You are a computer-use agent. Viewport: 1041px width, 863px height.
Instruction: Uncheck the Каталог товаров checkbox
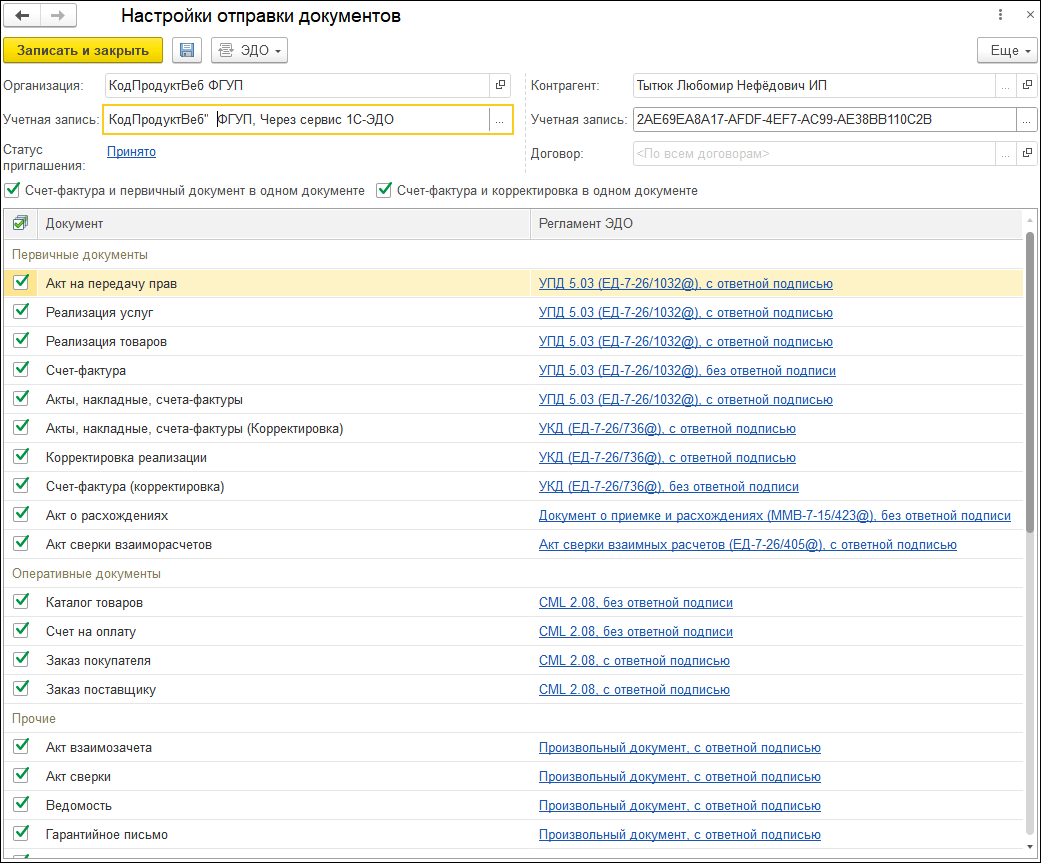21,602
